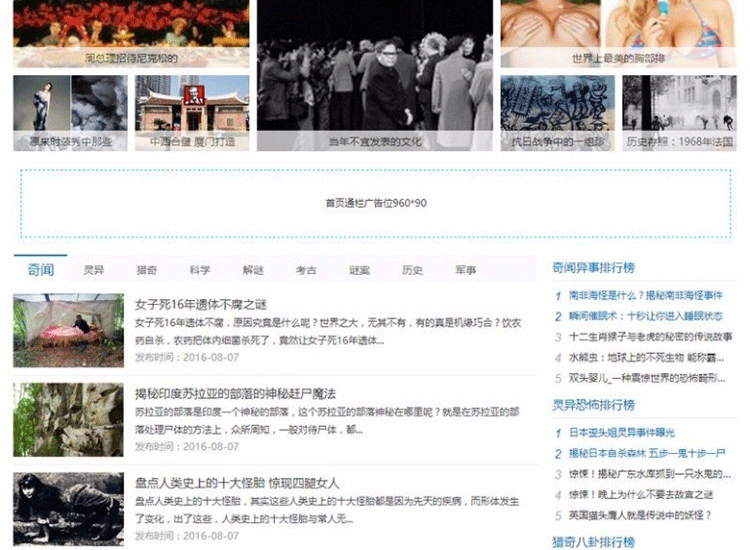This screenshot has width=750, height=550.
Task: Open the 军事 tab
Action: [465, 270]
